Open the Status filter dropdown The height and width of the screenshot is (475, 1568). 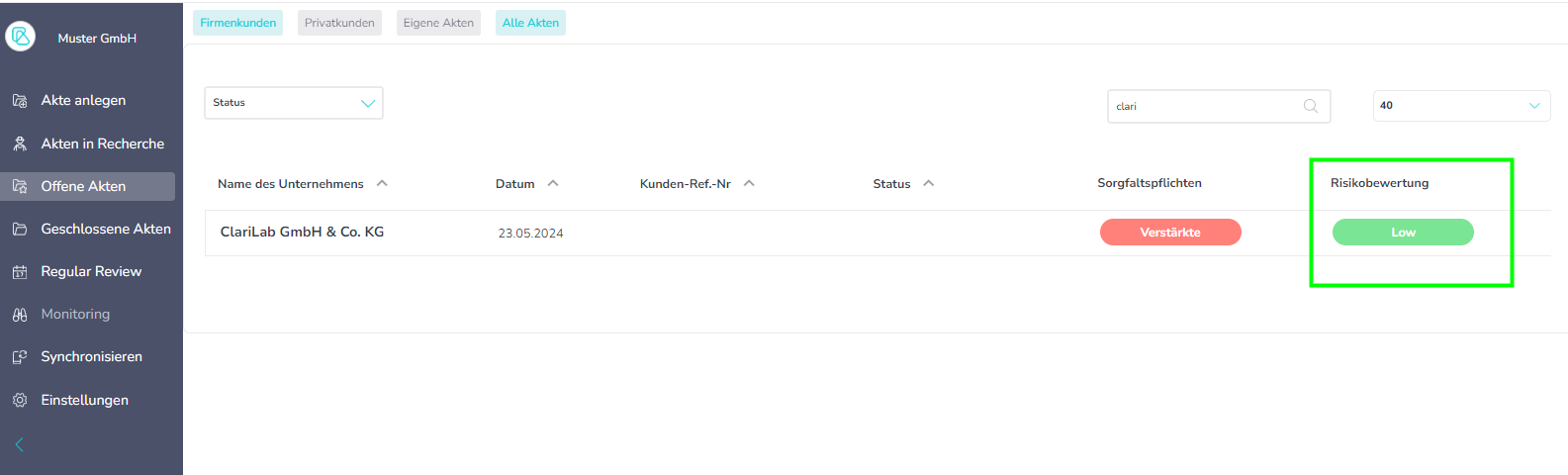coord(294,103)
